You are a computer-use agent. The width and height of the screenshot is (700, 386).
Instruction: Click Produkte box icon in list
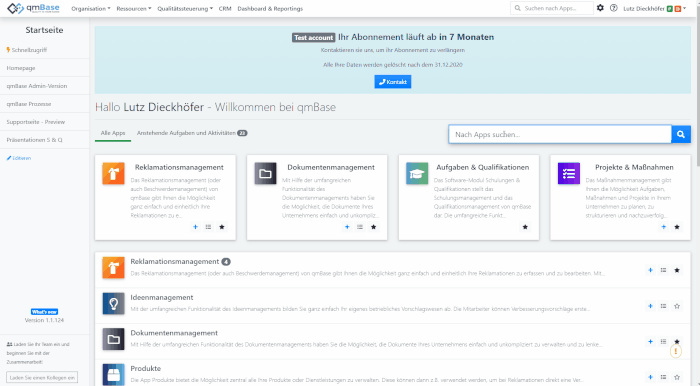[x=113, y=374]
